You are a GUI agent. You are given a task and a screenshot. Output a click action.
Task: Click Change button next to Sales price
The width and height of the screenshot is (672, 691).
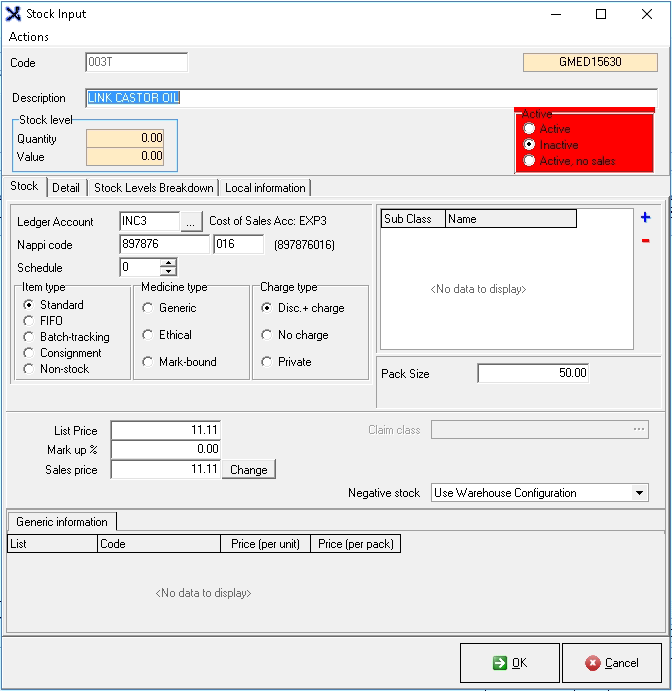[248, 470]
